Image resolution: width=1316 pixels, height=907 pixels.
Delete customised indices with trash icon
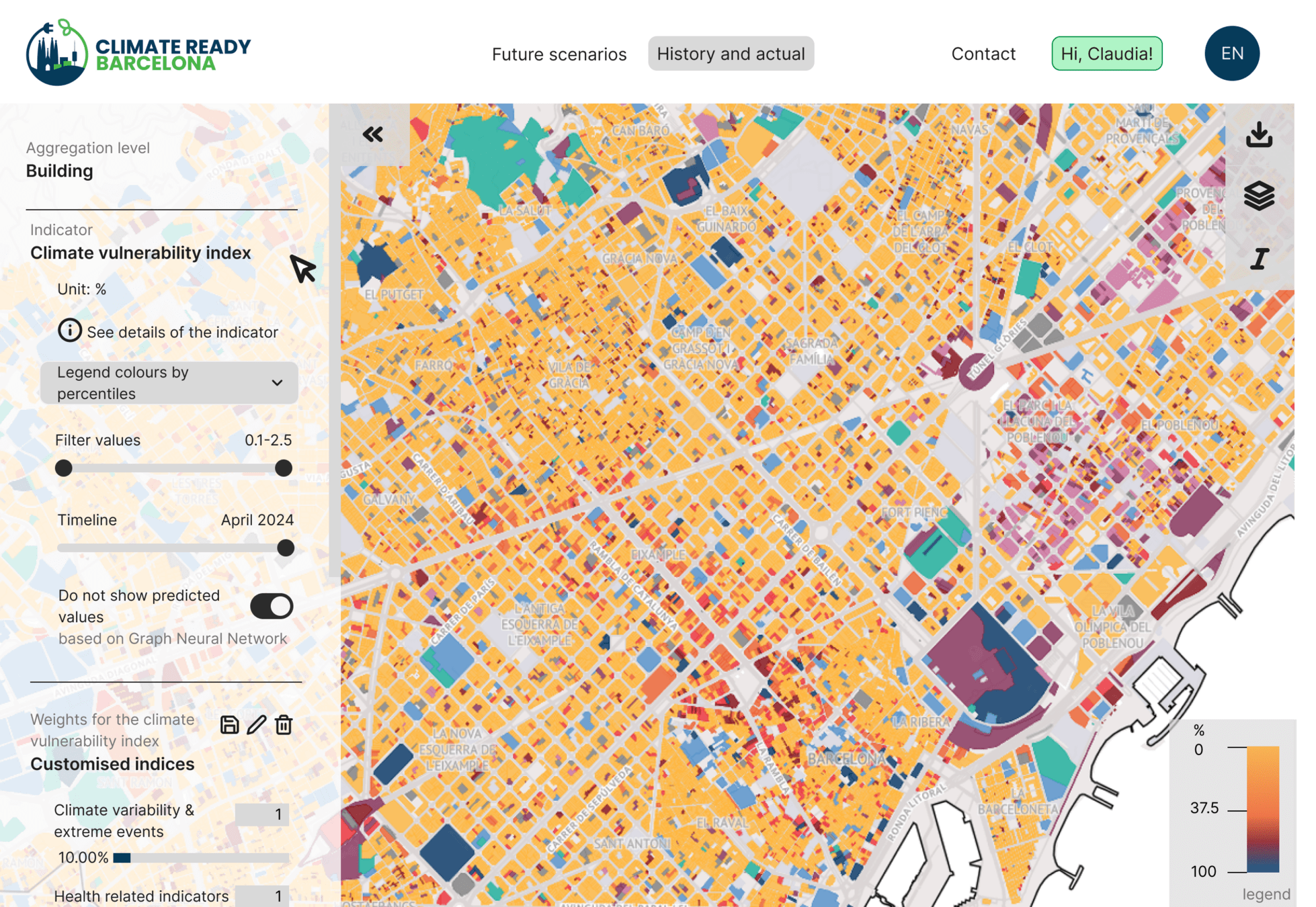(284, 725)
